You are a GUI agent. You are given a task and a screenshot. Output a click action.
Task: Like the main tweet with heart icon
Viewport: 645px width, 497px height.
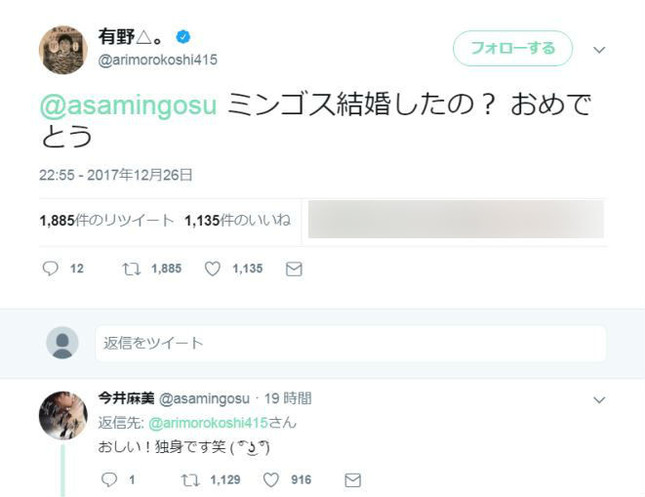(x=212, y=269)
